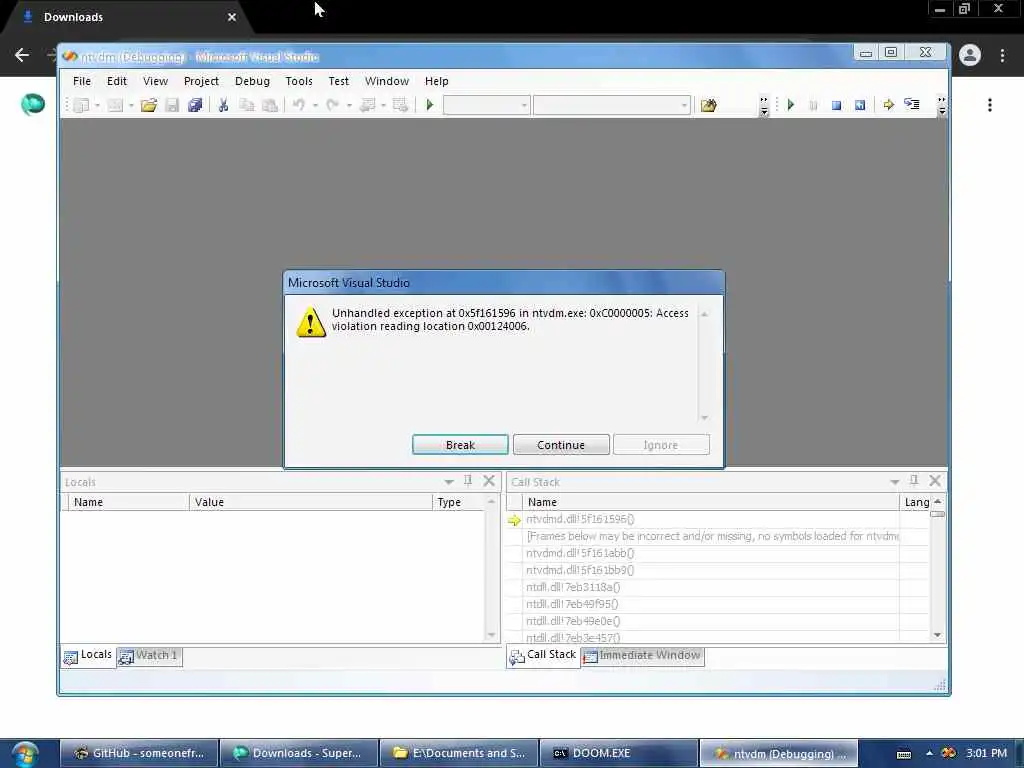Viewport: 1024px width, 768px height.
Task: Select call stack frame ntvdmd.dll!5f161596()
Action: pos(712,519)
